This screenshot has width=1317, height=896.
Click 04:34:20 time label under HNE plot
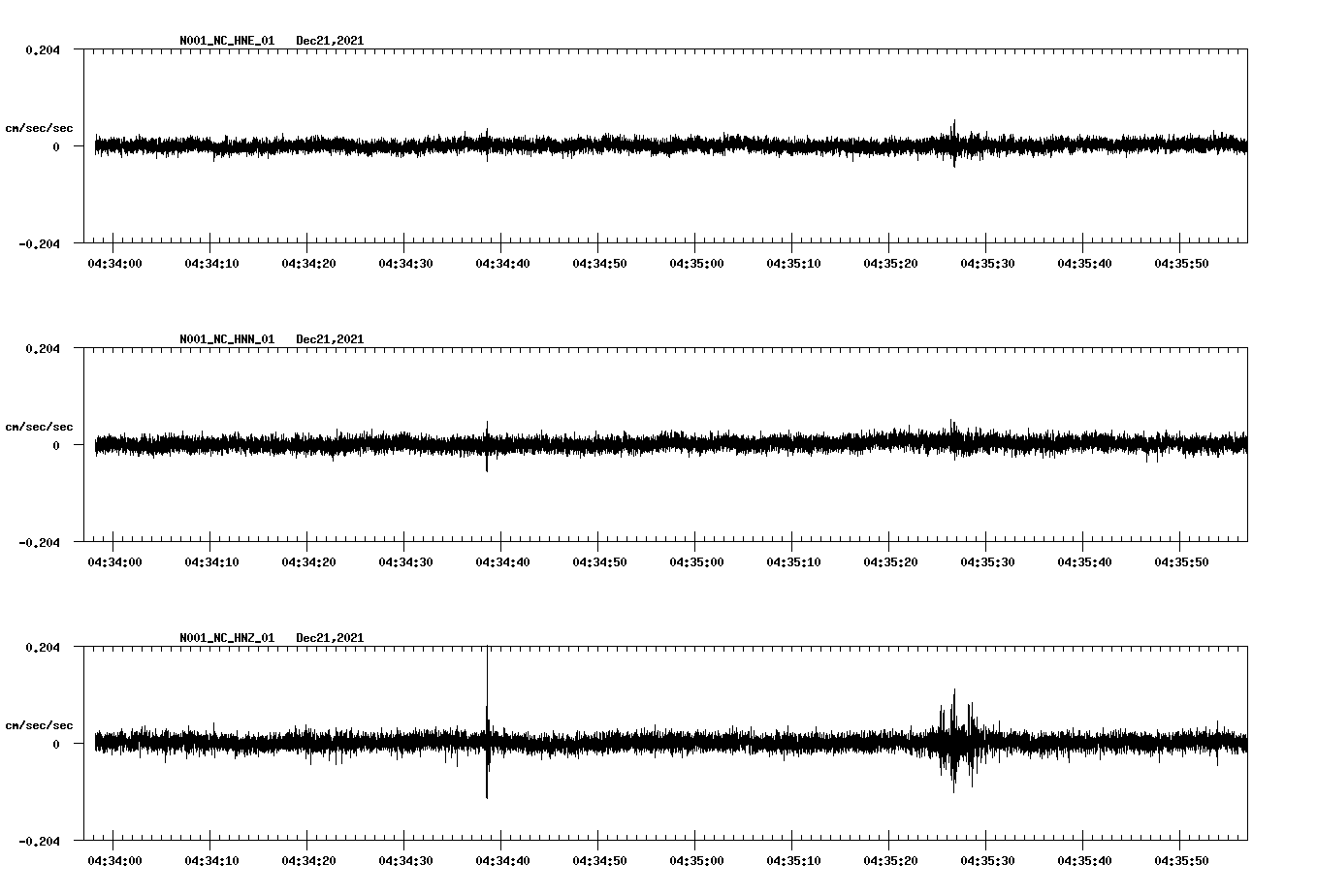click(308, 263)
